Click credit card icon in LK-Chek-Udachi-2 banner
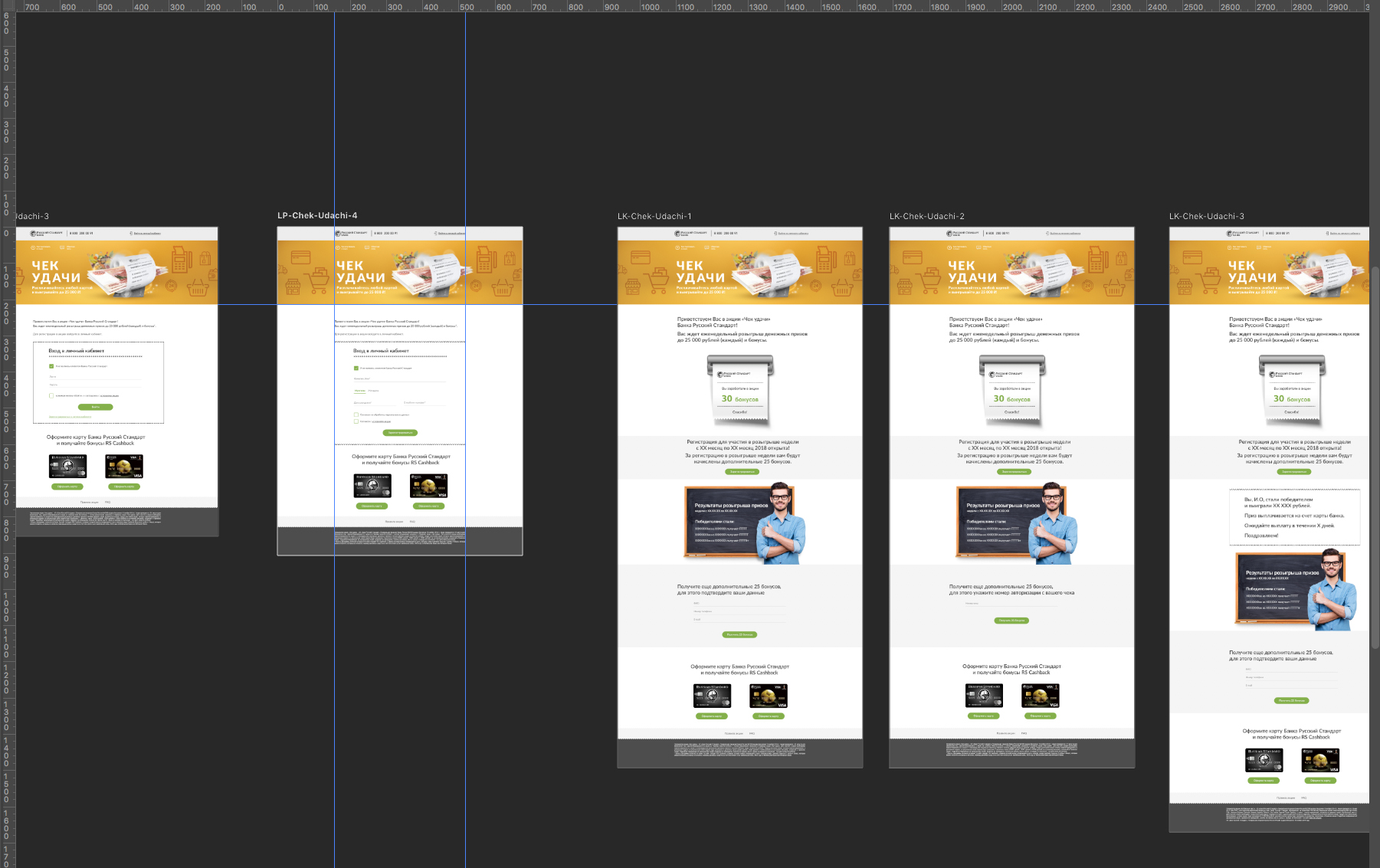The image size is (1380, 868). pos(913,257)
